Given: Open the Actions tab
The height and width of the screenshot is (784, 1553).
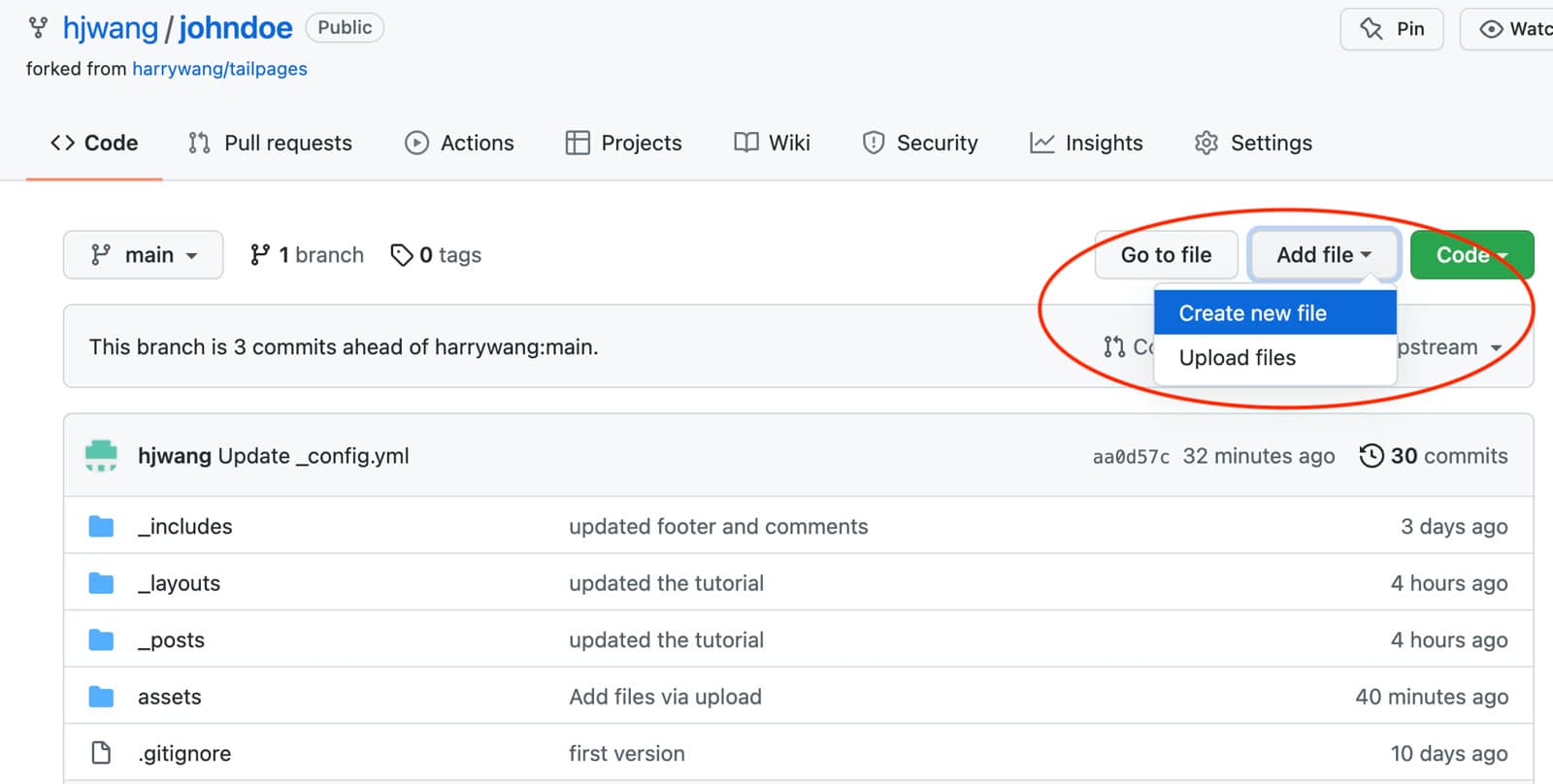Looking at the screenshot, I should pos(459,143).
